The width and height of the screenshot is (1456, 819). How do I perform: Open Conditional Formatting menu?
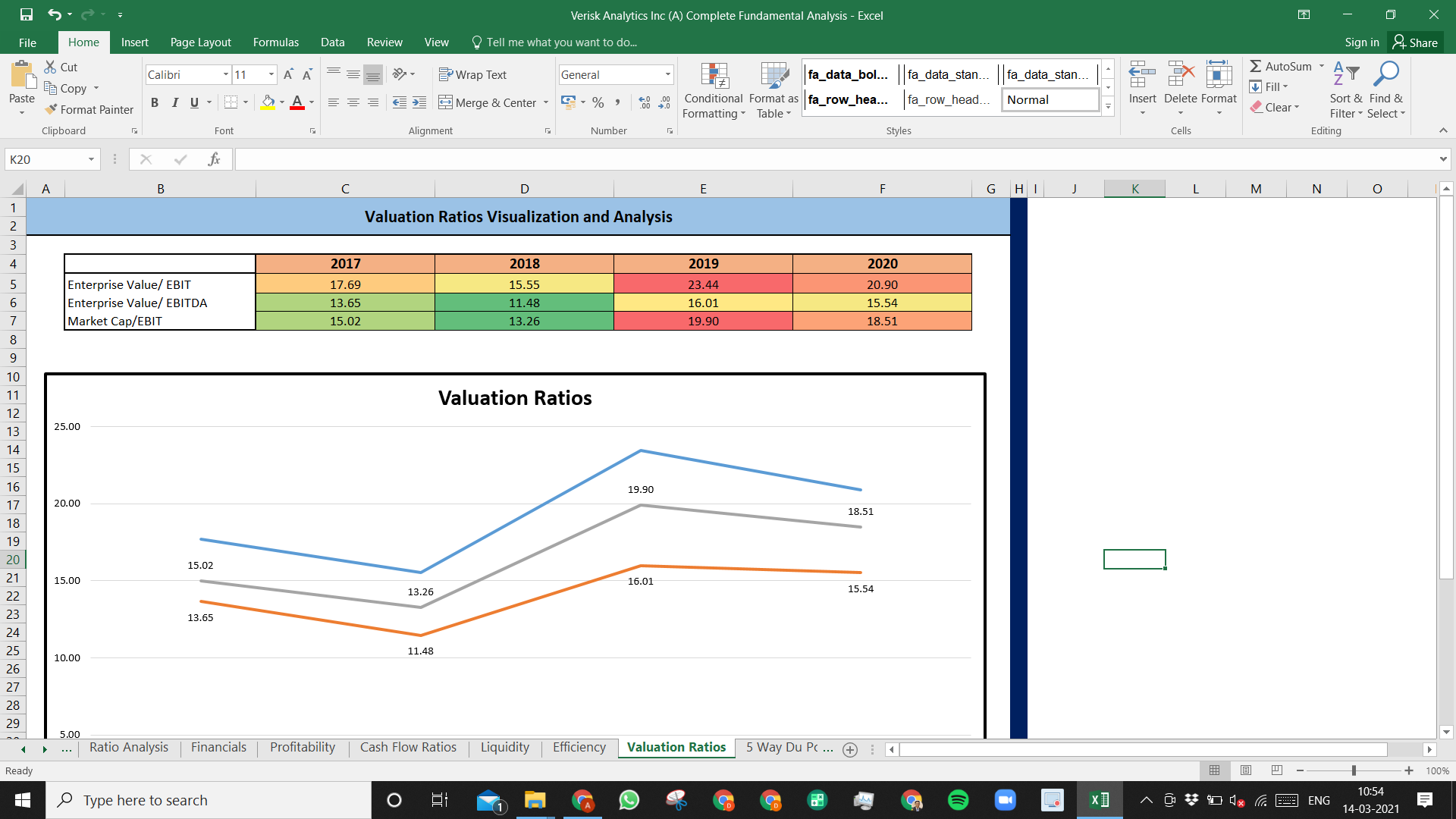pyautogui.click(x=714, y=90)
